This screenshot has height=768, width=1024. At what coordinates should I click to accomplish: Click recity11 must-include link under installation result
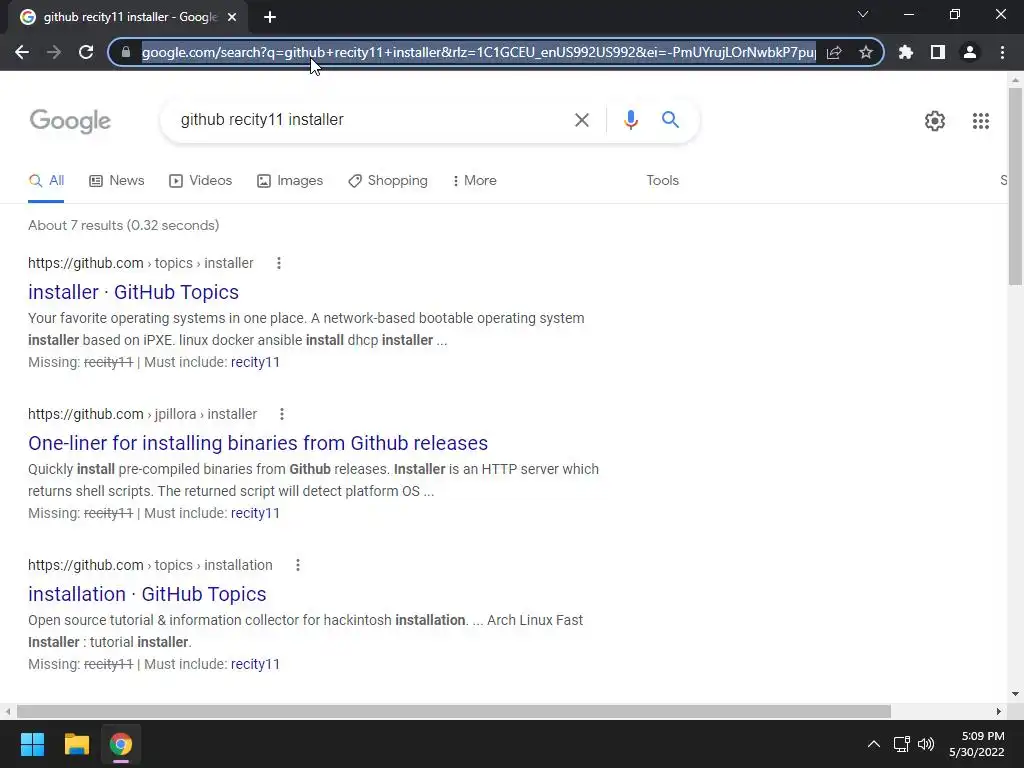point(255,664)
